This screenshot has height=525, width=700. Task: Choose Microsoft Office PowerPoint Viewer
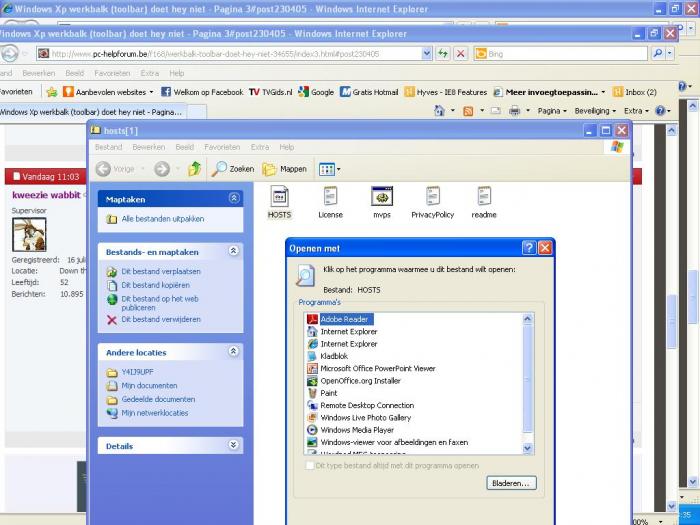371,369
